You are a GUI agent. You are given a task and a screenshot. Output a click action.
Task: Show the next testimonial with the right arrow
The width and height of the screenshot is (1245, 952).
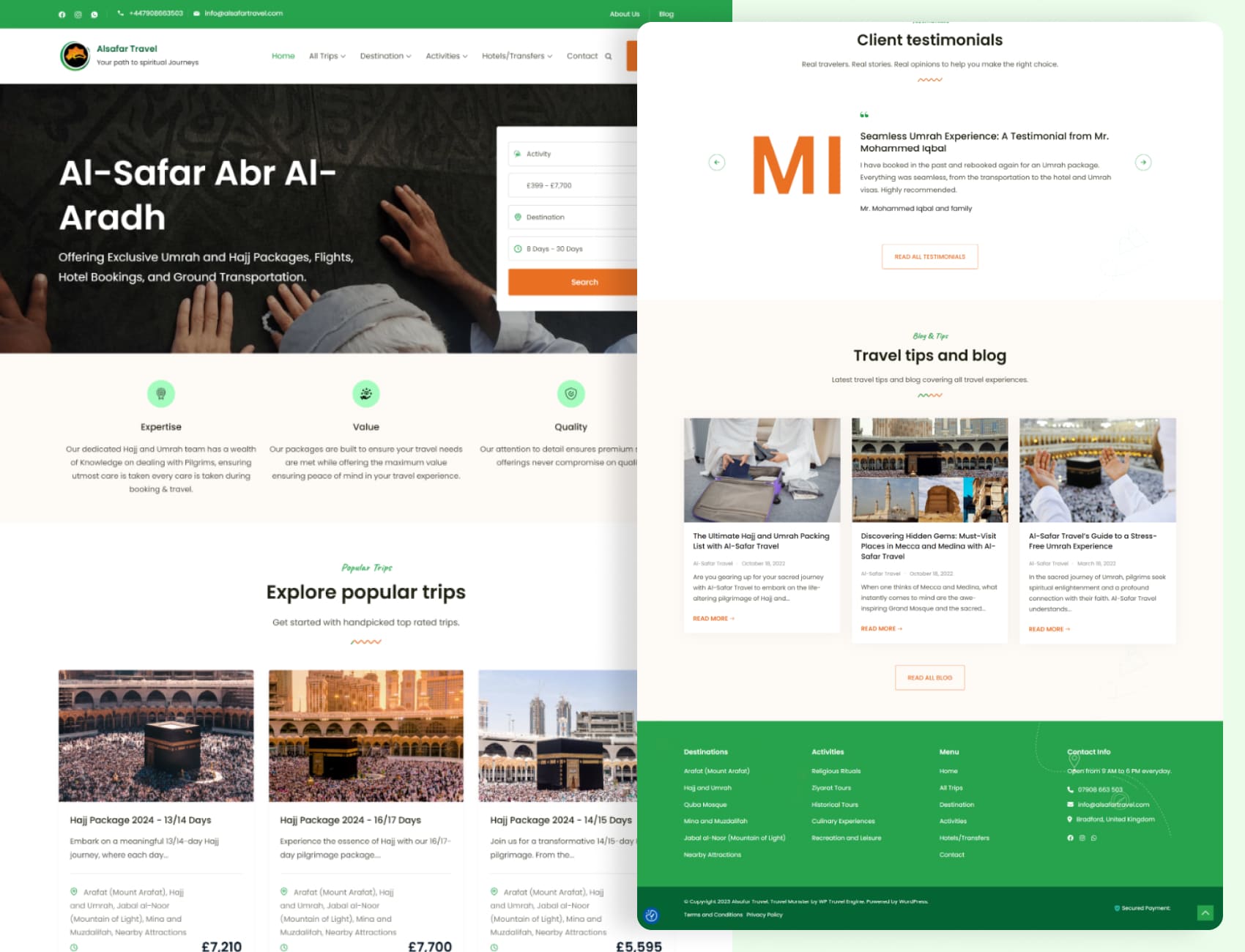(x=1143, y=163)
